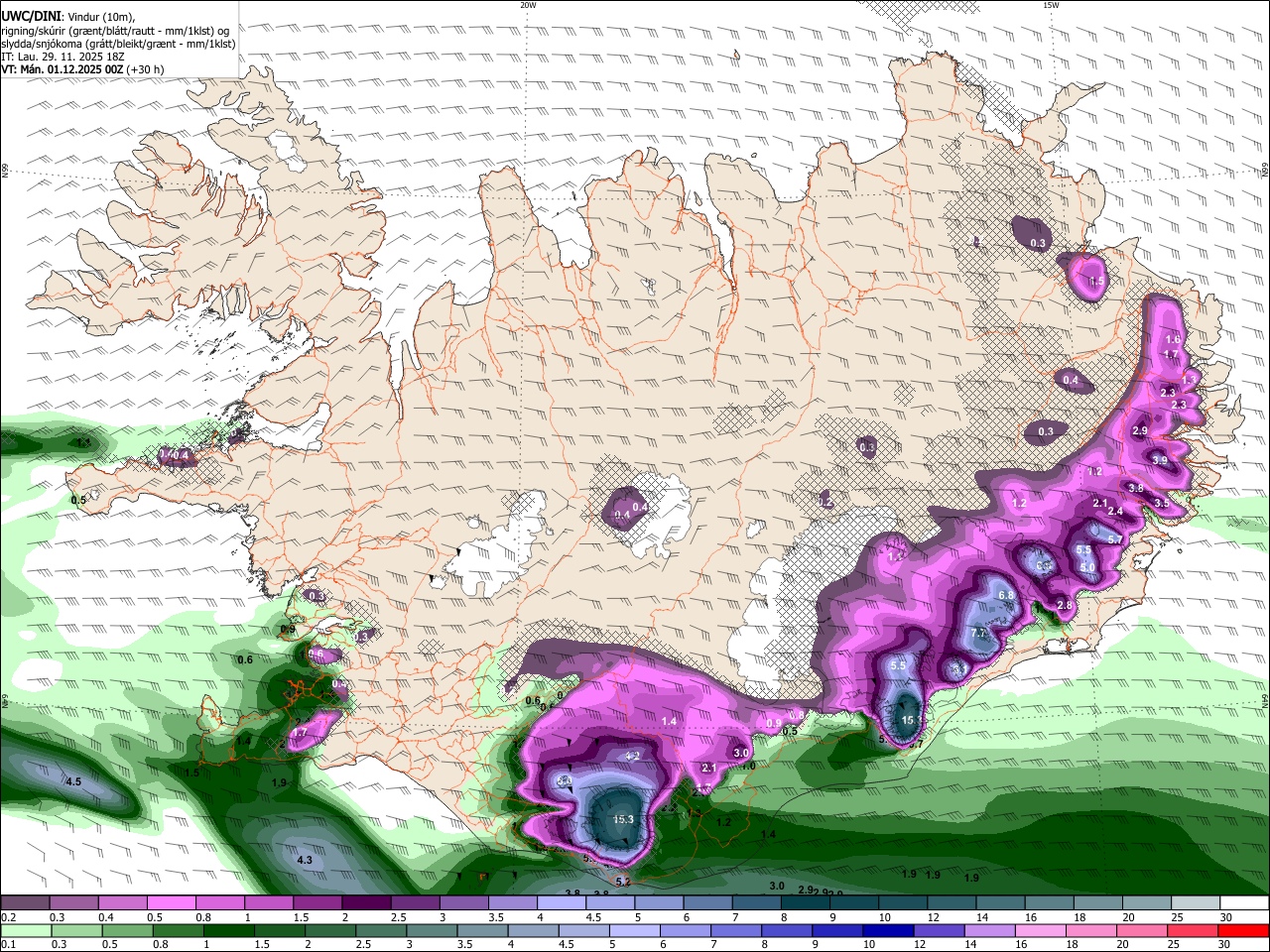Click the 4.2 snowfall value
Viewport: 1270px width, 952px height.
click(x=632, y=756)
